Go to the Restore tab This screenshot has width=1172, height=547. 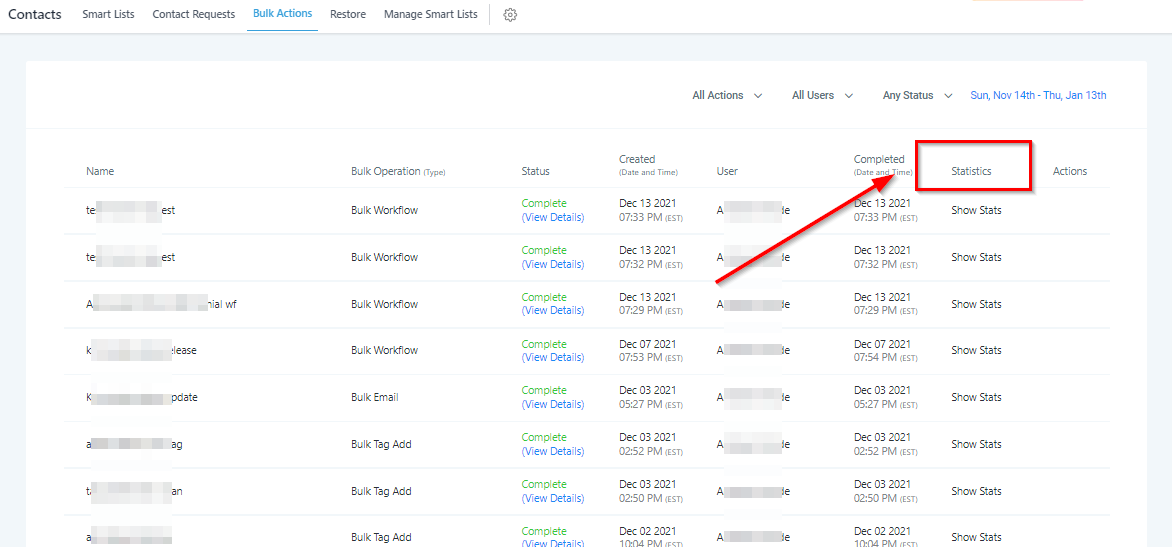pyautogui.click(x=348, y=15)
